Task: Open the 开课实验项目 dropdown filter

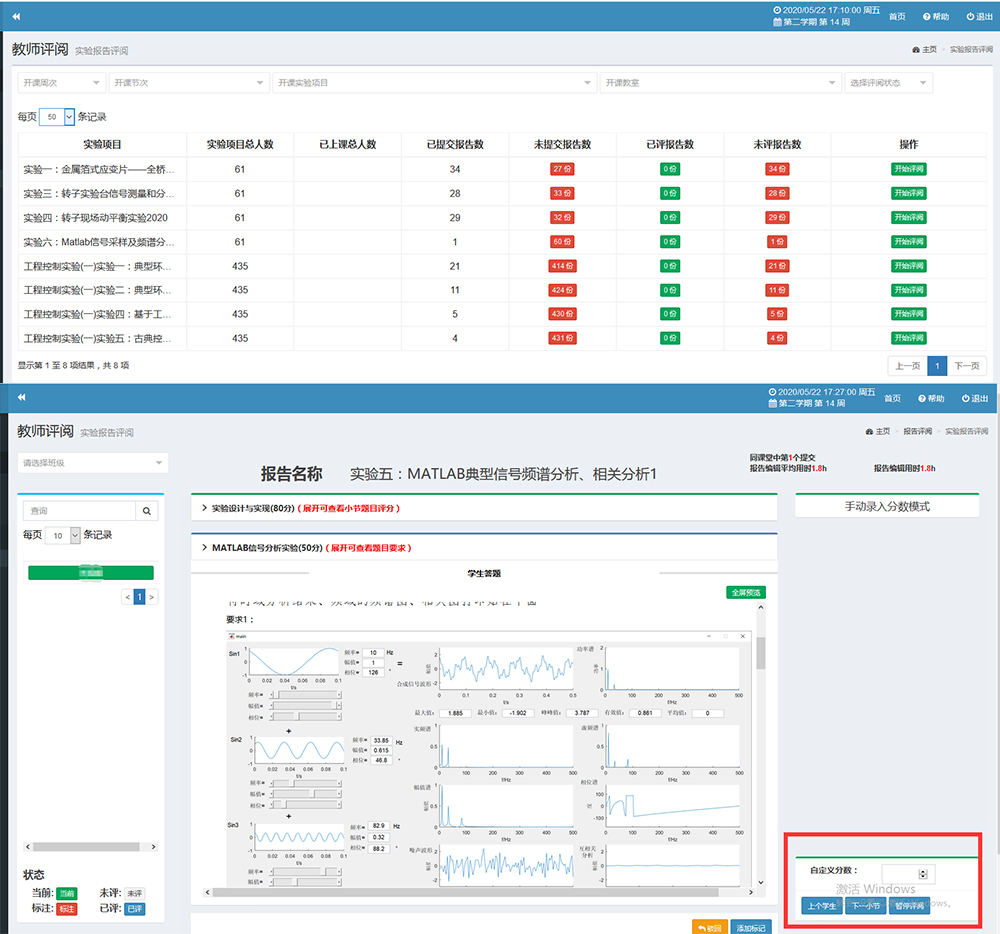Action: [434, 83]
